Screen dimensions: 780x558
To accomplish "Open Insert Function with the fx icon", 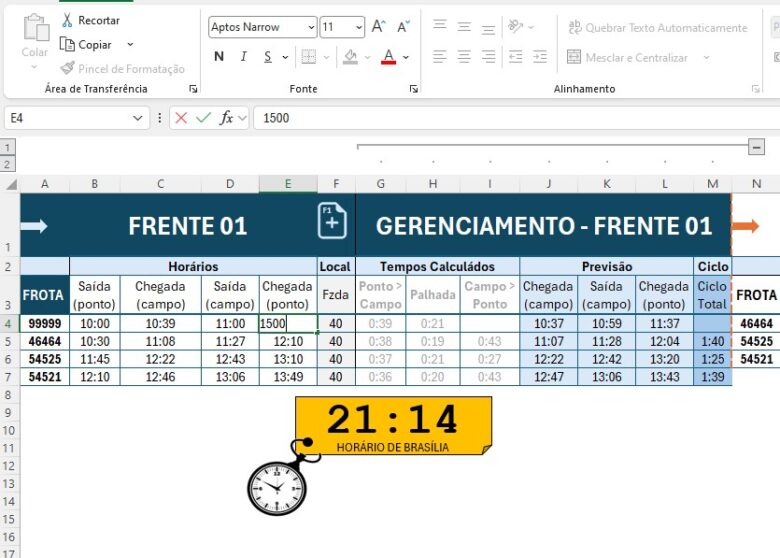I will (x=227, y=118).
